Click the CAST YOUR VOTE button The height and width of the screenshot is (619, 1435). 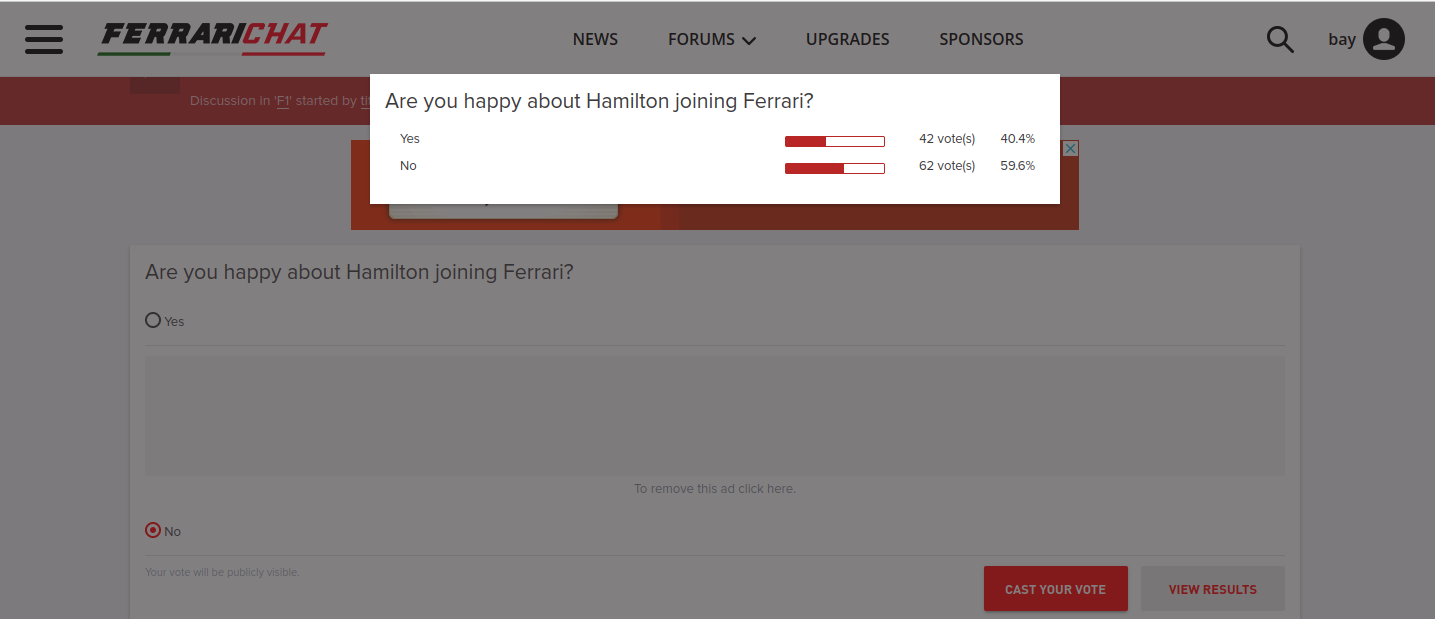(x=1055, y=589)
